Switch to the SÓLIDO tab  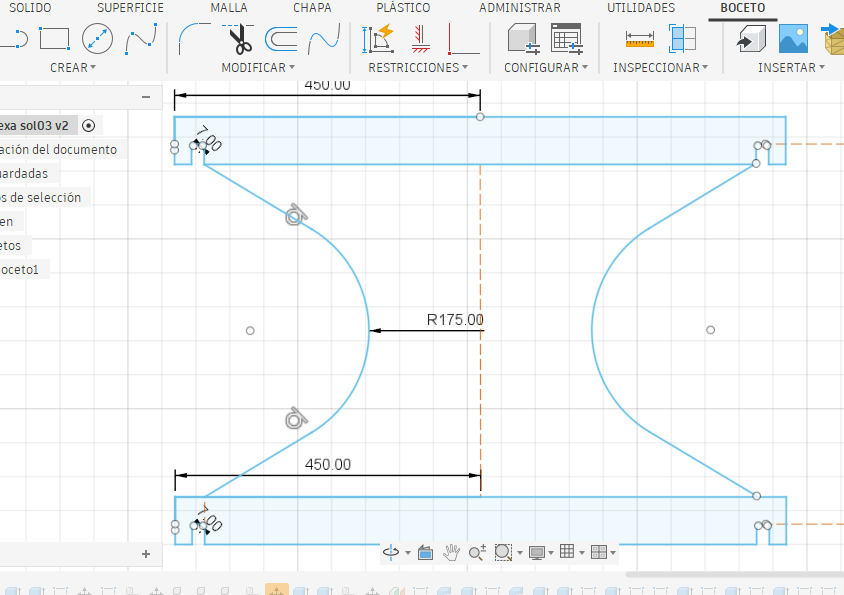(x=30, y=8)
